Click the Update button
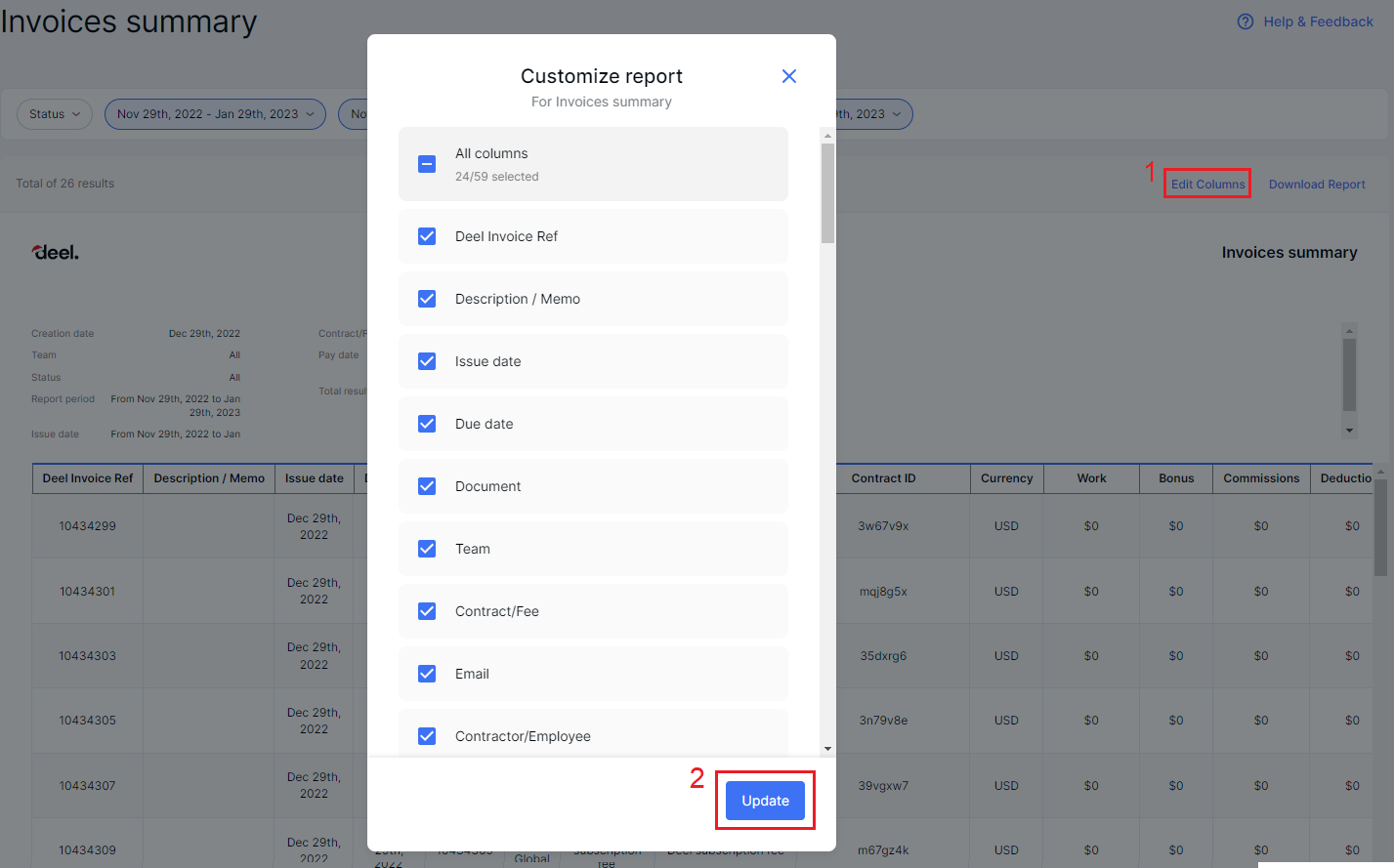Image resolution: width=1394 pixels, height=868 pixels. pyautogui.click(x=765, y=800)
